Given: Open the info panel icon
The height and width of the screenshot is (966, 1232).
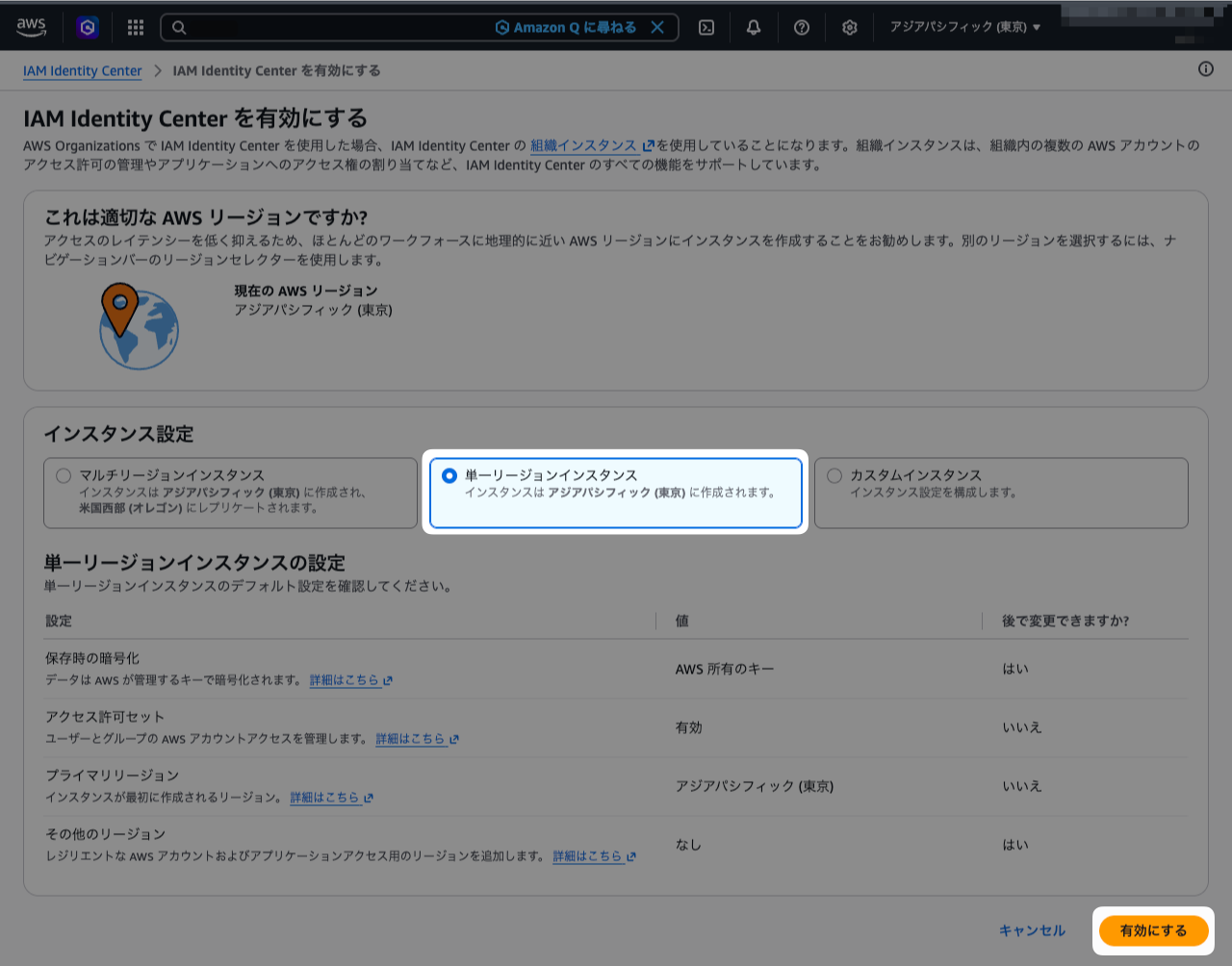Looking at the screenshot, I should [1205, 69].
